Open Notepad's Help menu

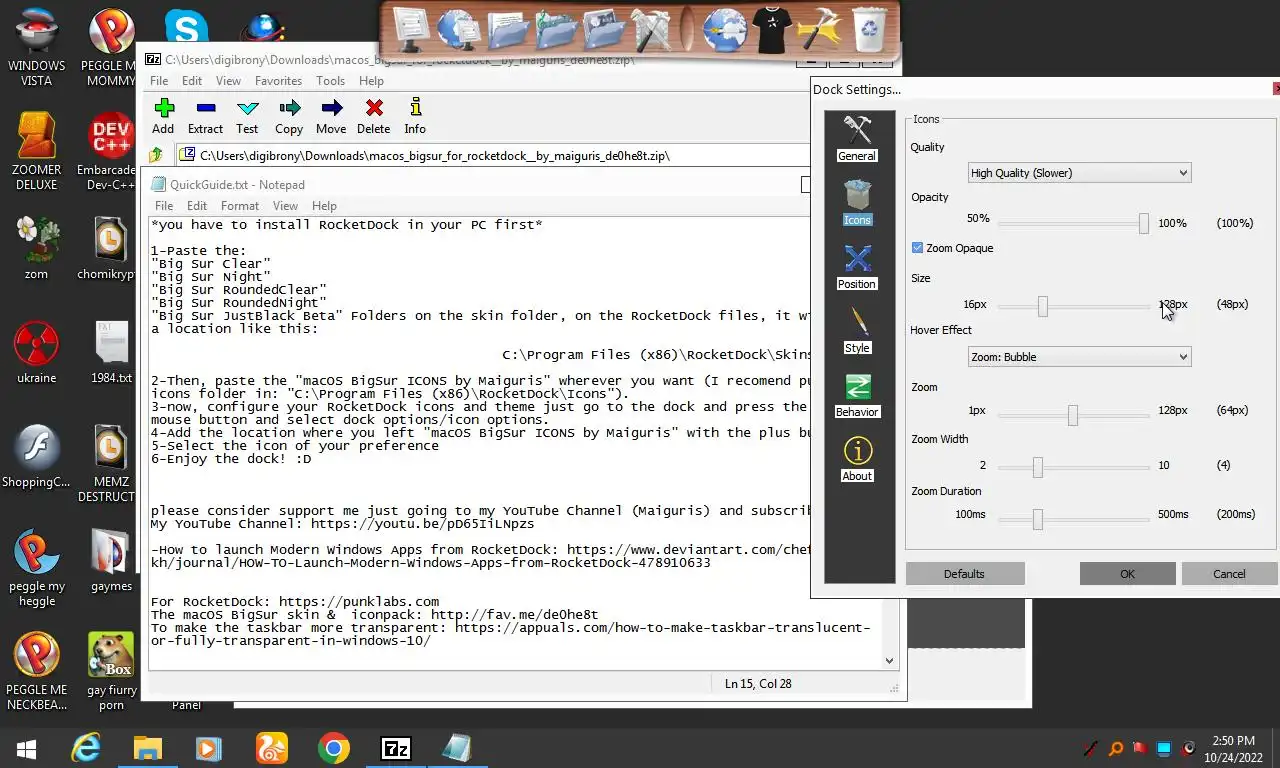[324, 206]
